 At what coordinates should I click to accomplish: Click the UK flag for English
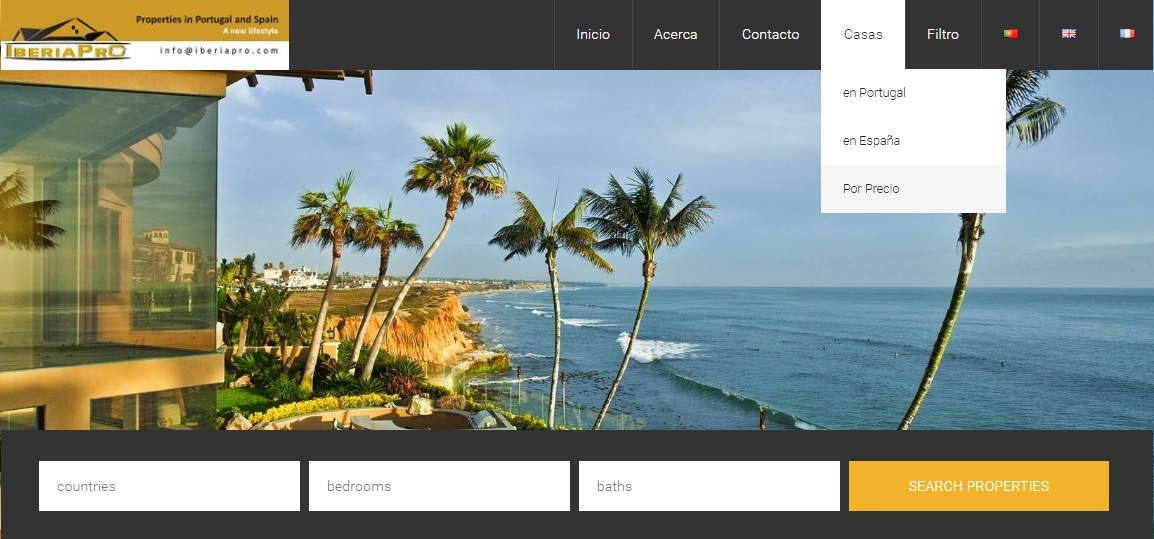pyautogui.click(x=1069, y=34)
